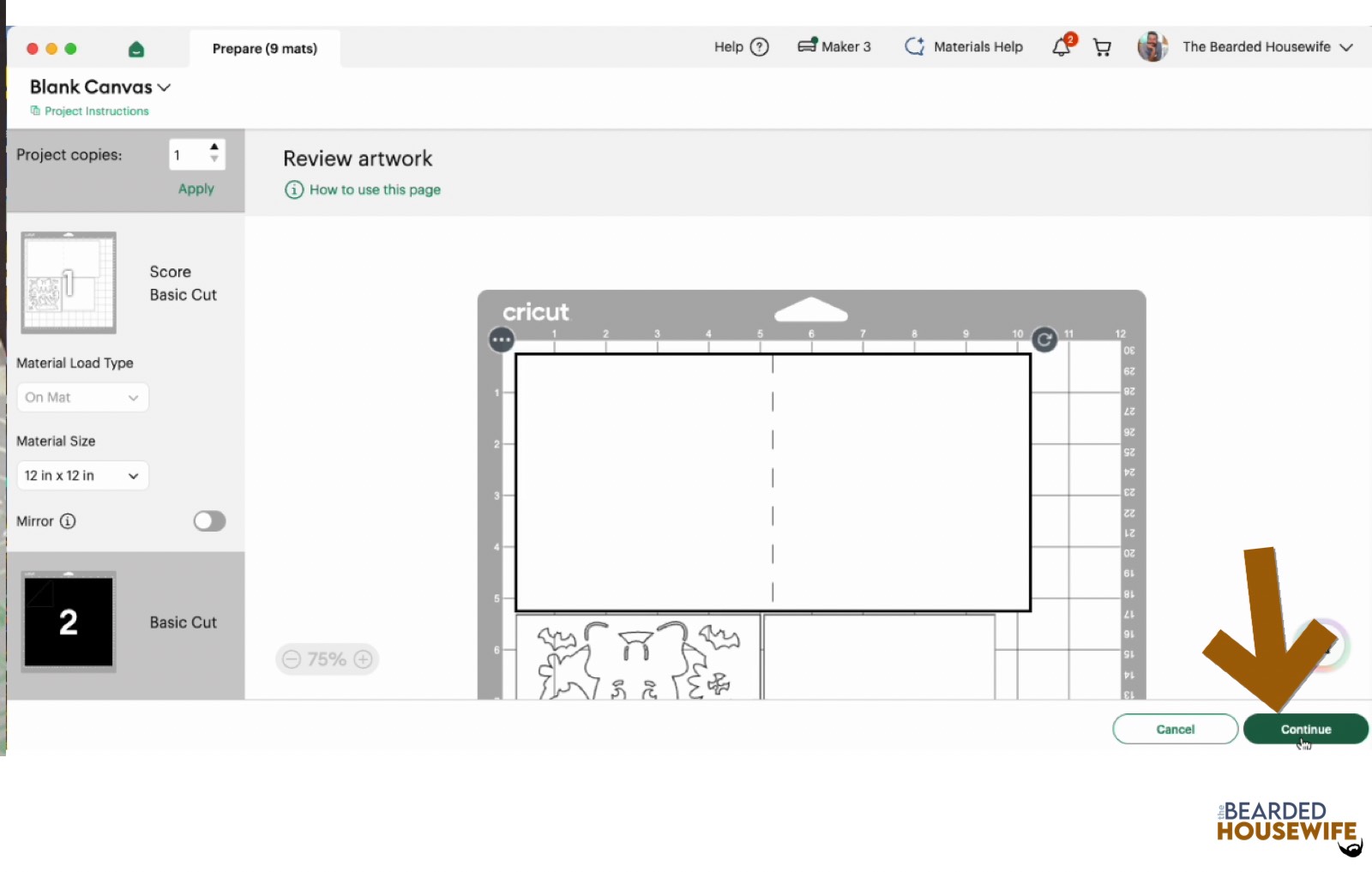Open the shopping cart
This screenshot has width=1372, height=872.
(x=1102, y=47)
